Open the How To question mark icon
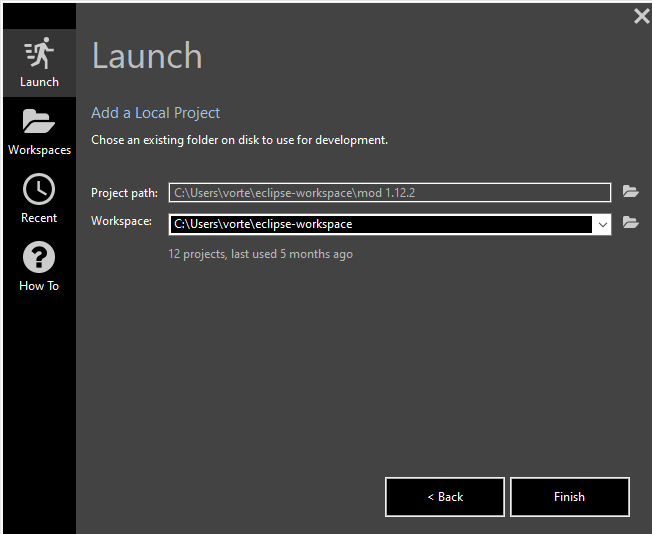This screenshot has height=534, width=652. pyautogui.click(x=39, y=257)
